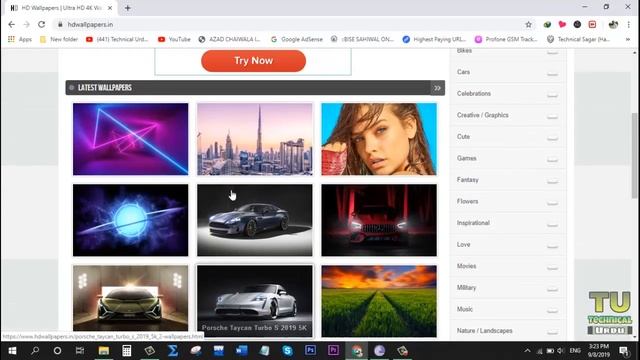The width and height of the screenshot is (640, 360).
Task: Open the woman portrait wallpaper thumbnail
Action: [x=379, y=139]
